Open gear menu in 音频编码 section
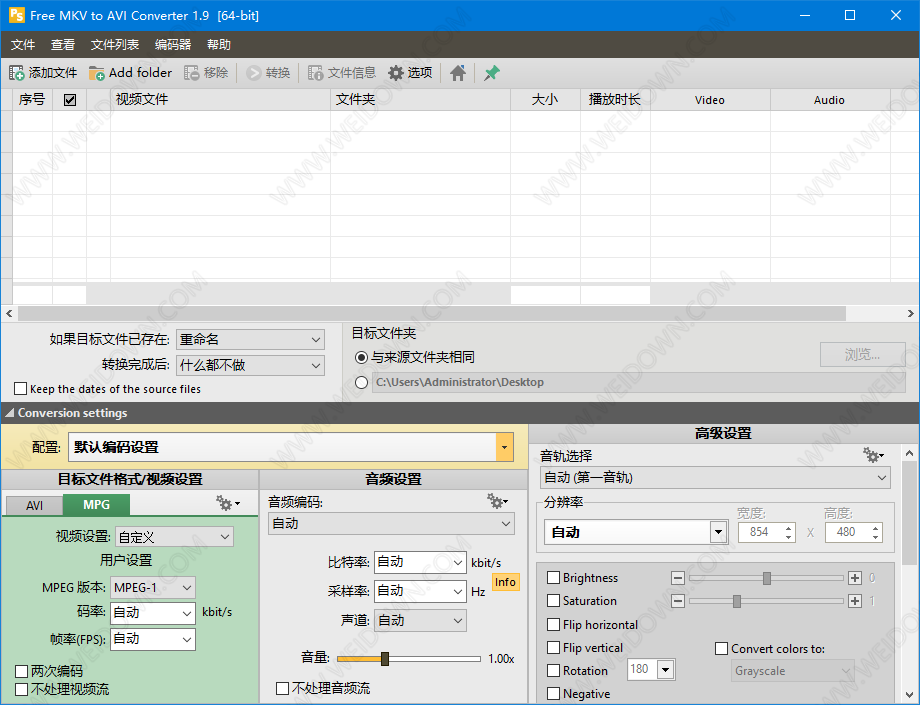Image resolution: width=920 pixels, height=705 pixels. click(497, 501)
